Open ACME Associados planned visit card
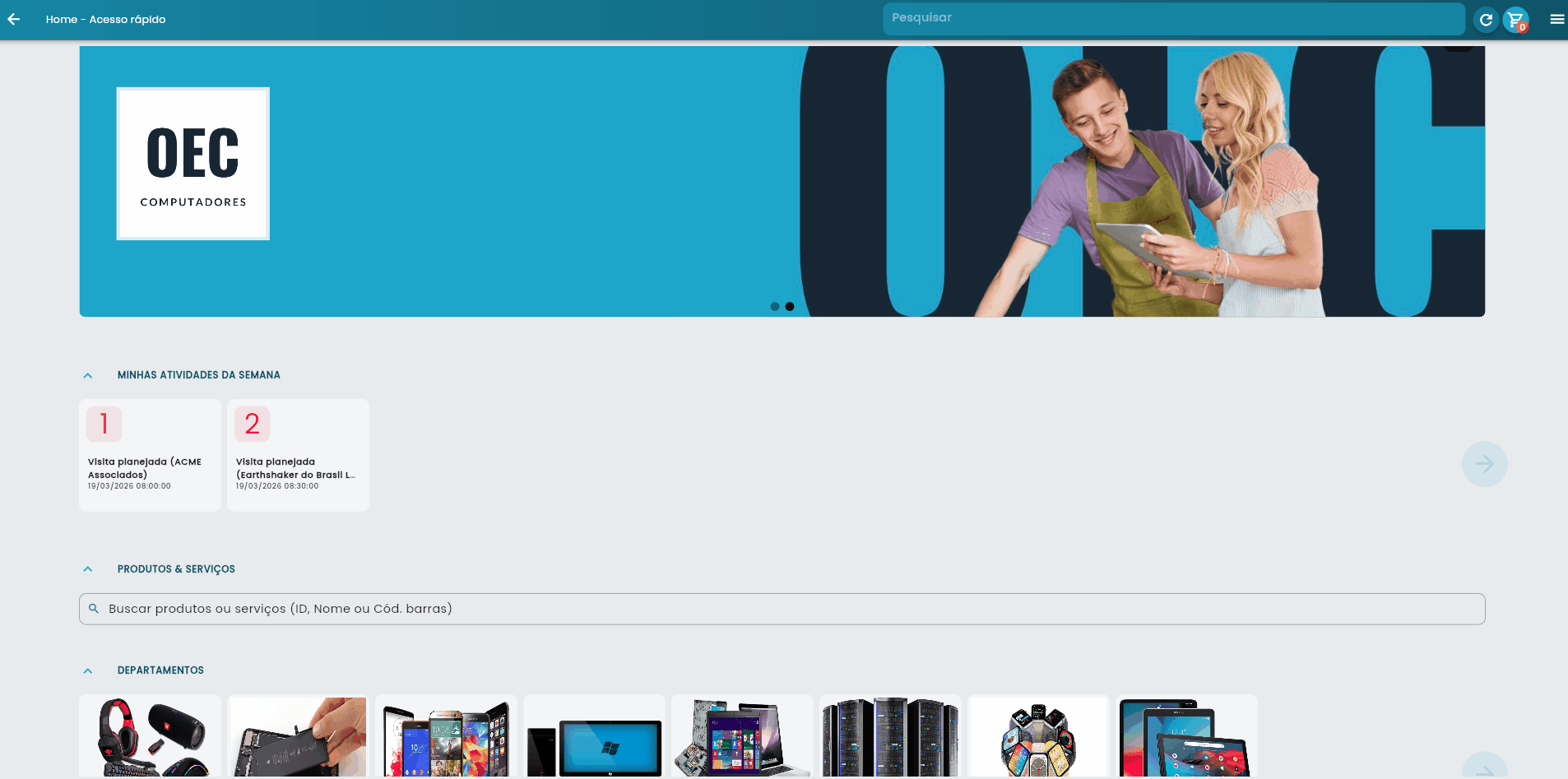Viewport: 1568px width, 779px height. point(150,455)
